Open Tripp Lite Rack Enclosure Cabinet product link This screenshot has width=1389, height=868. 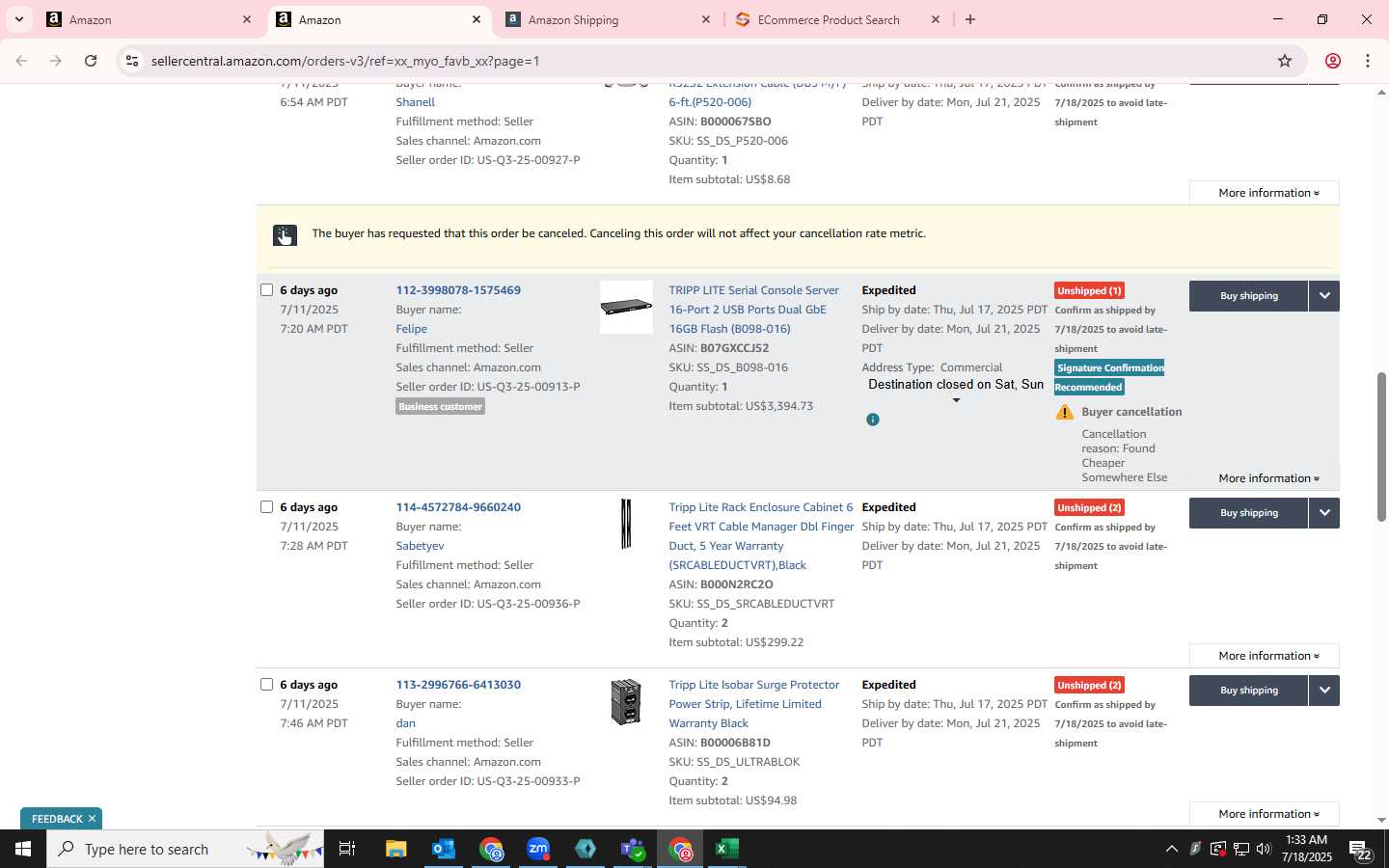click(761, 536)
